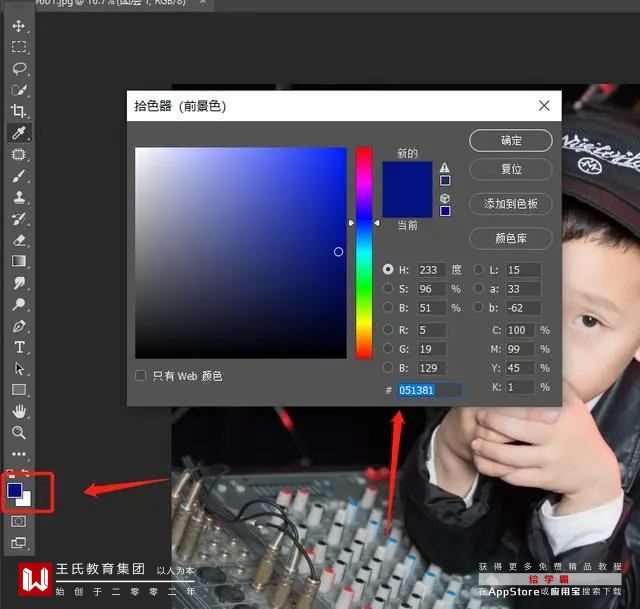The height and width of the screenshot is (609, 640).
Task: Select the HSB brightness B radio button
Action: click(x=388, y=307)
